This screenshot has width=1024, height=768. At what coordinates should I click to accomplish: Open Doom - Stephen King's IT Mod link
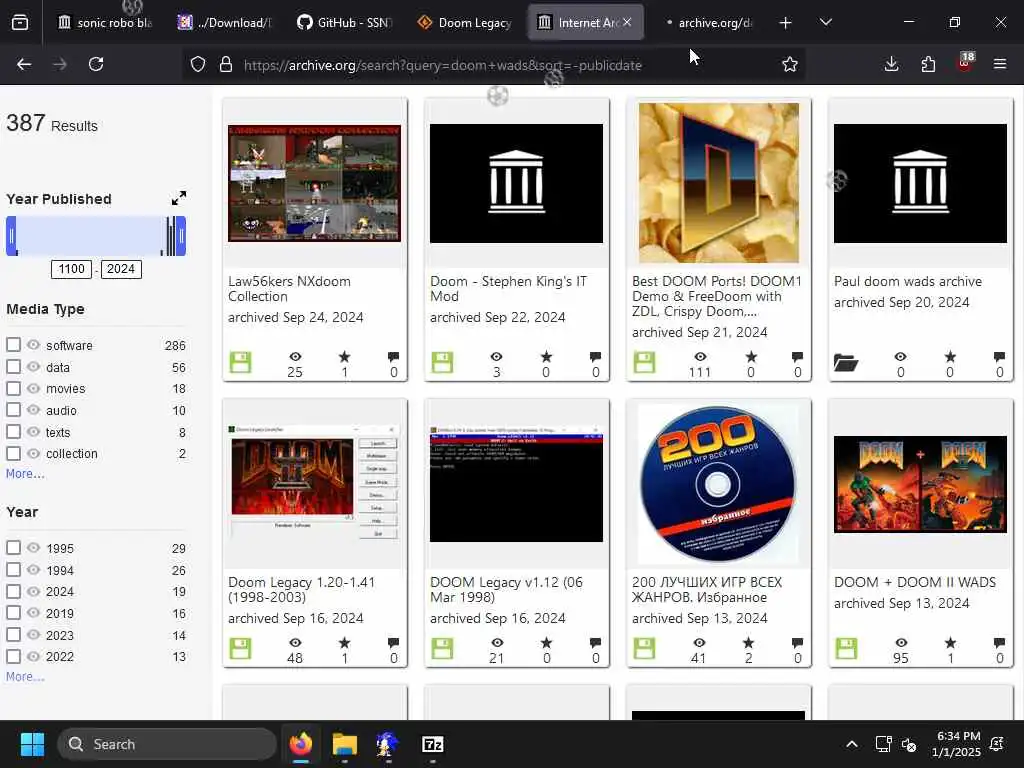point(508,289)
